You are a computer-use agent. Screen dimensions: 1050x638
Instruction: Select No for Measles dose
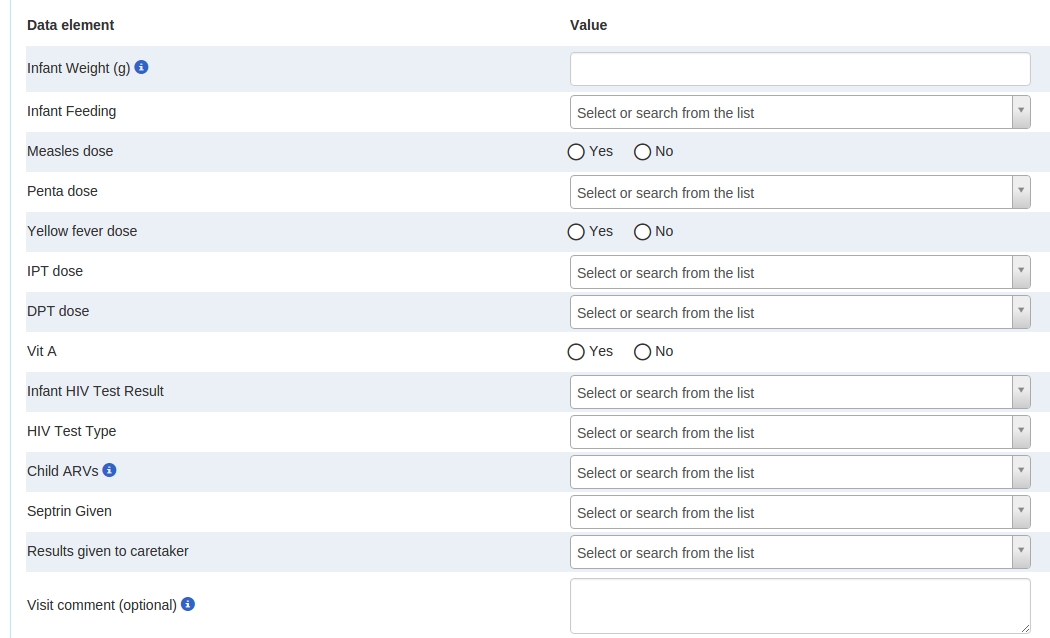point(643,152)
